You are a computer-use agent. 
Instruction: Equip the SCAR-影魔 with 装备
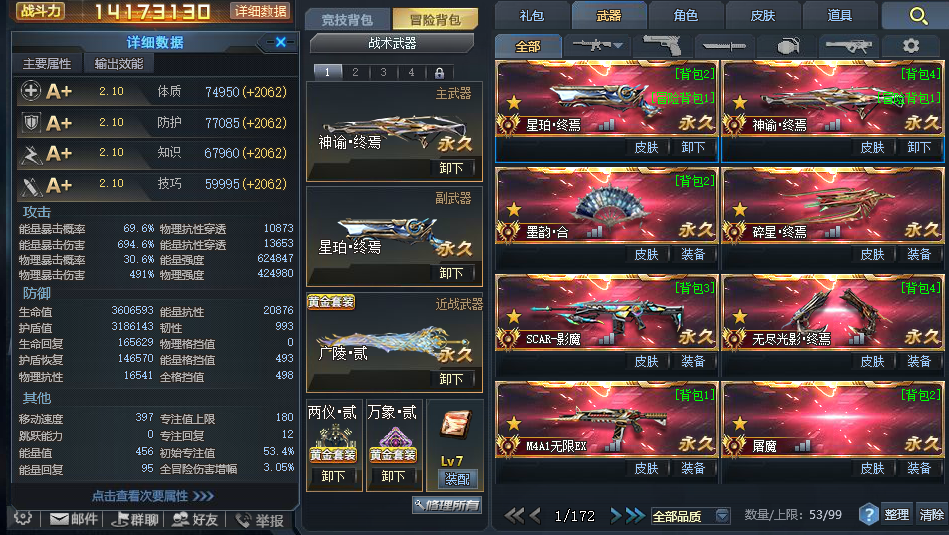[x=692, y=361]
